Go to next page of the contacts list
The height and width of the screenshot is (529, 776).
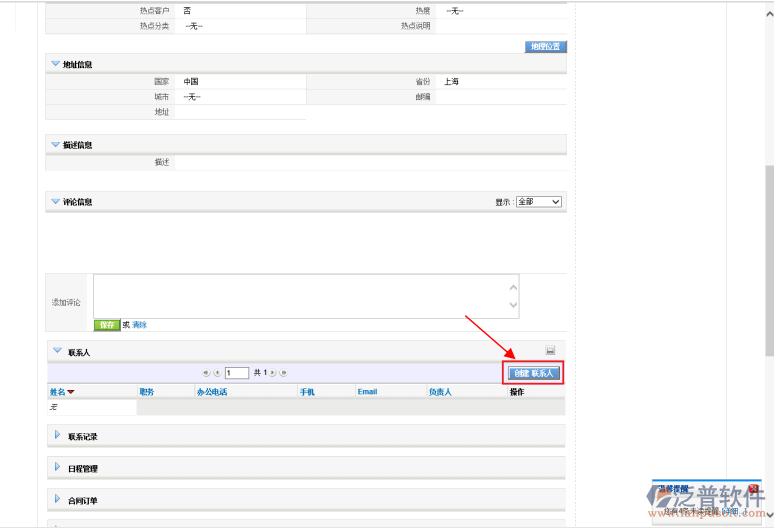point(273,373)
